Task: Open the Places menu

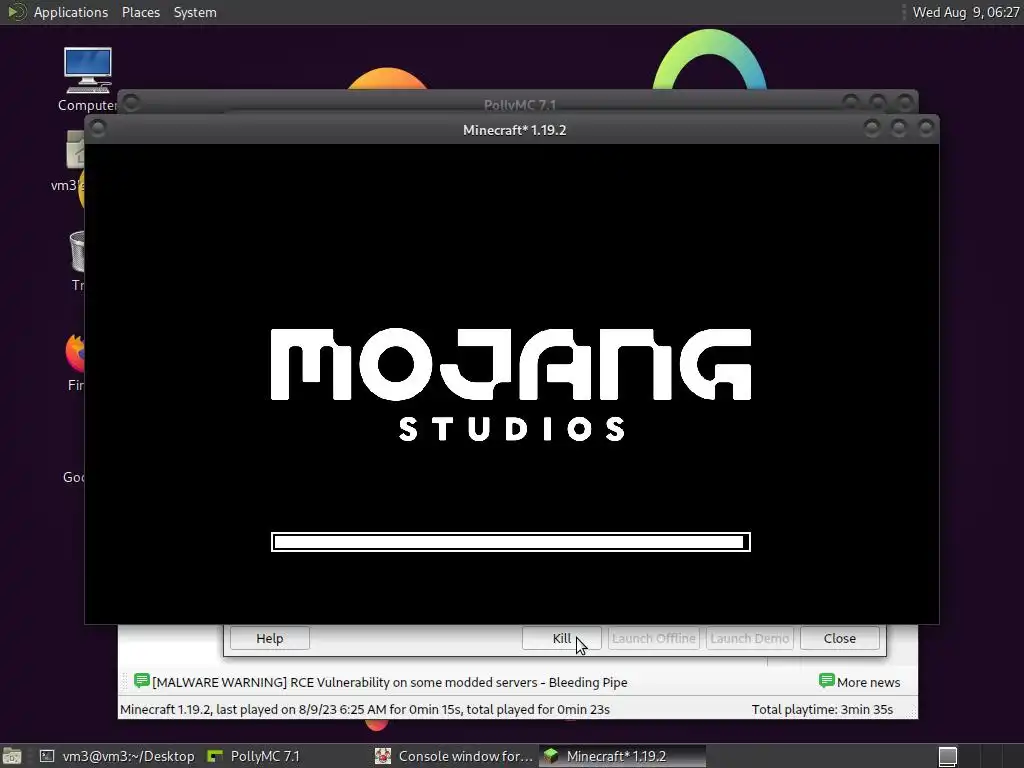Action: point(140,12)
